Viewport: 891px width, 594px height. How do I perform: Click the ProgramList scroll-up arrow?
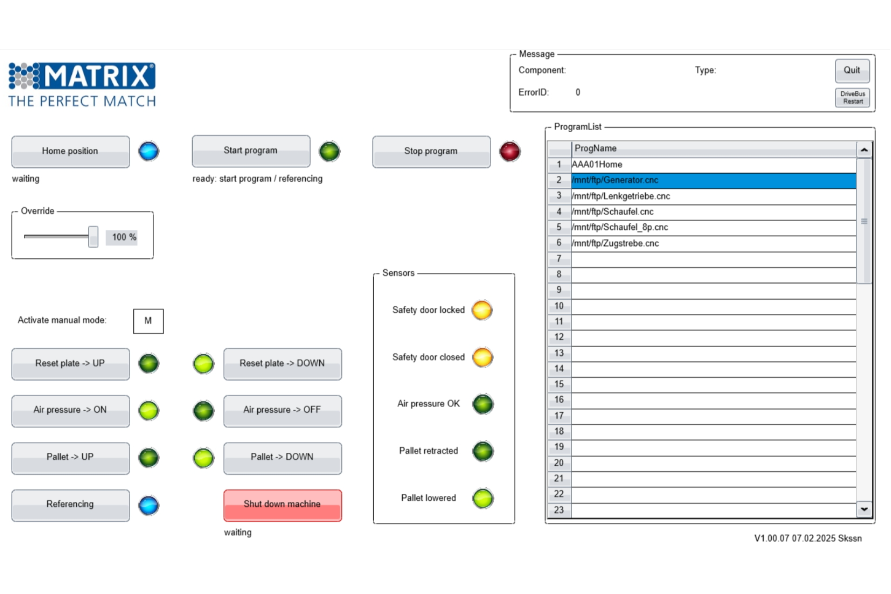pos(864,149)
